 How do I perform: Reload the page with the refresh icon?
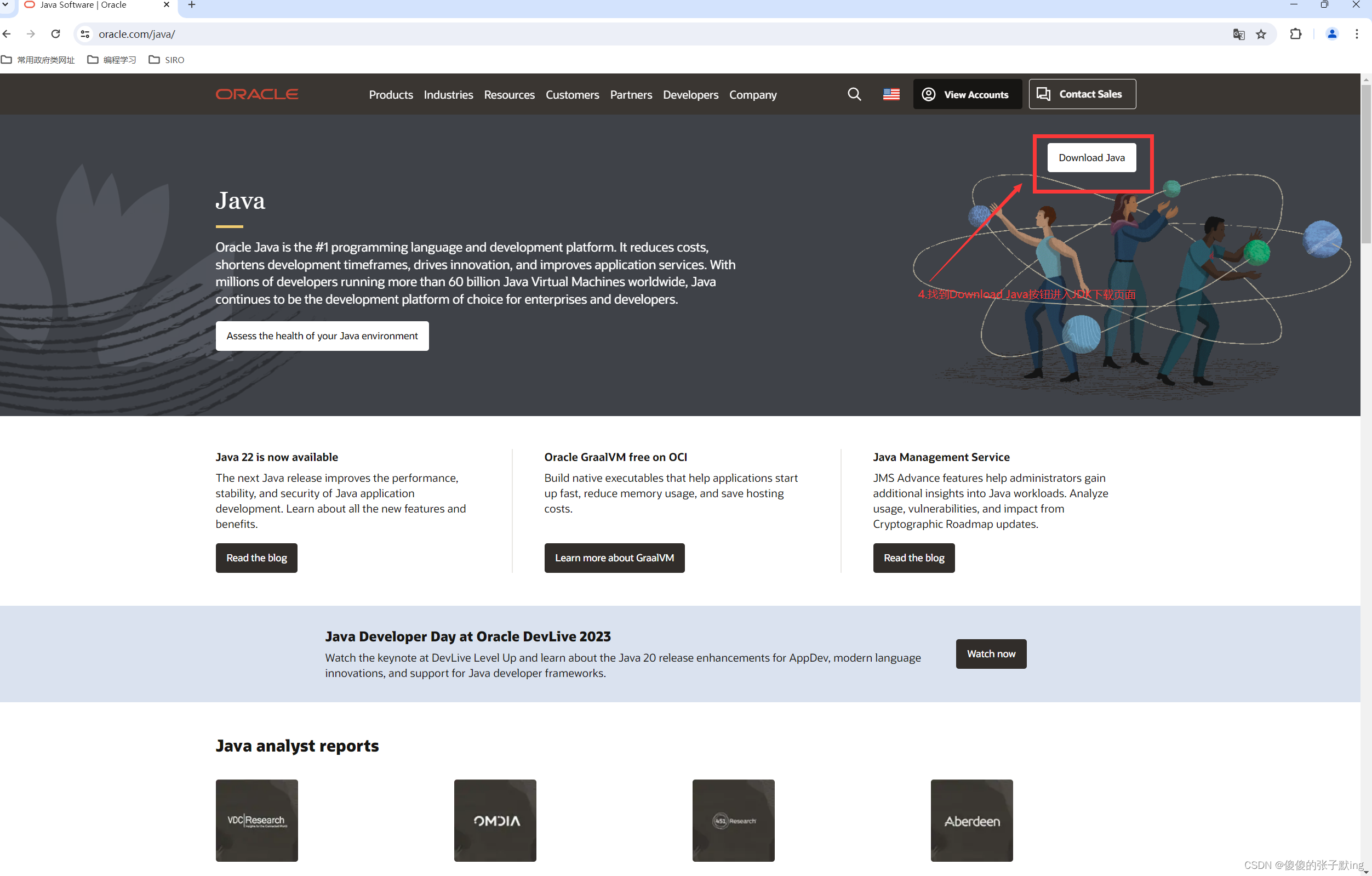[55, 34]
